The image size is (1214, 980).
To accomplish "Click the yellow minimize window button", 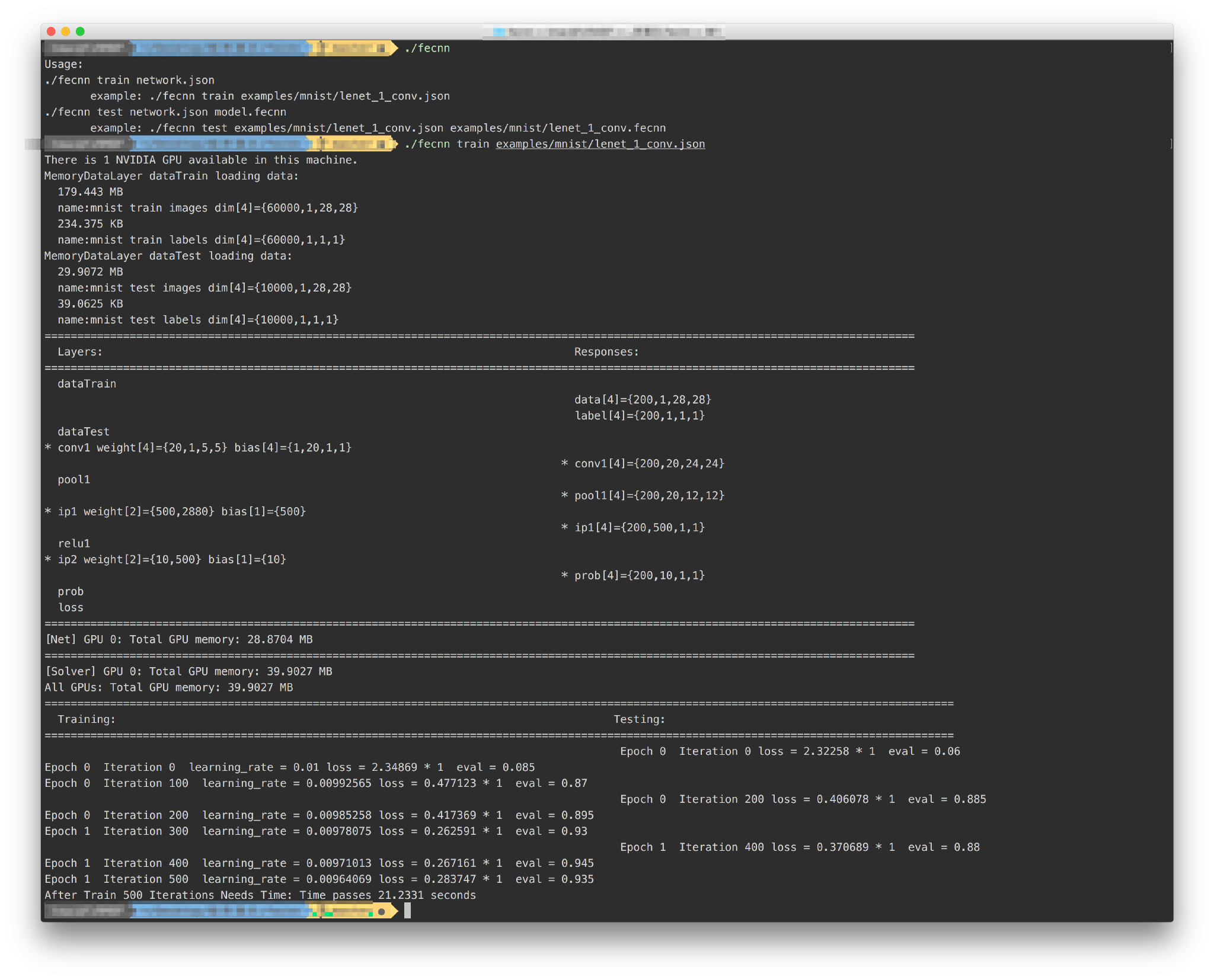I will point(66,31).
